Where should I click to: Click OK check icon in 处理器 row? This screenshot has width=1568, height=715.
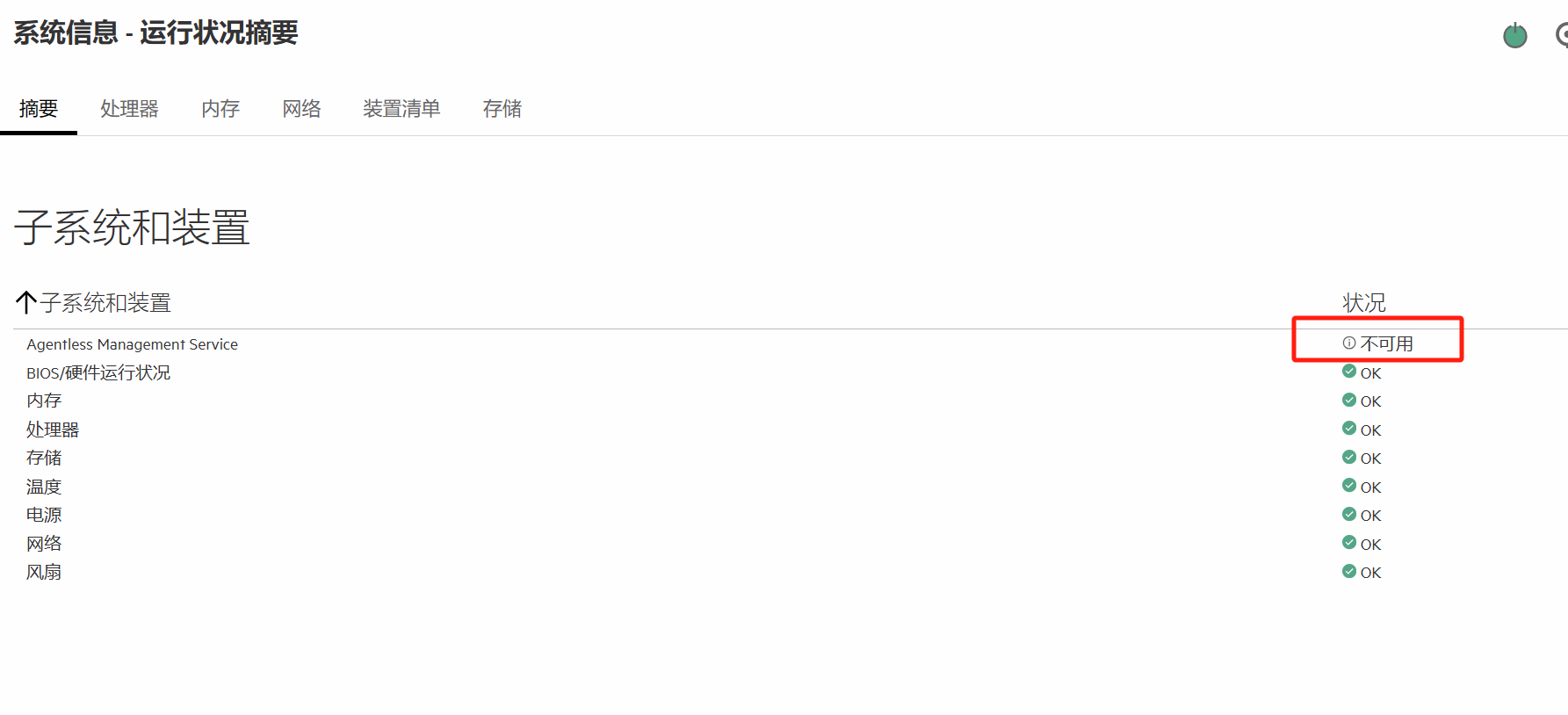click(x=1349, y=429)
